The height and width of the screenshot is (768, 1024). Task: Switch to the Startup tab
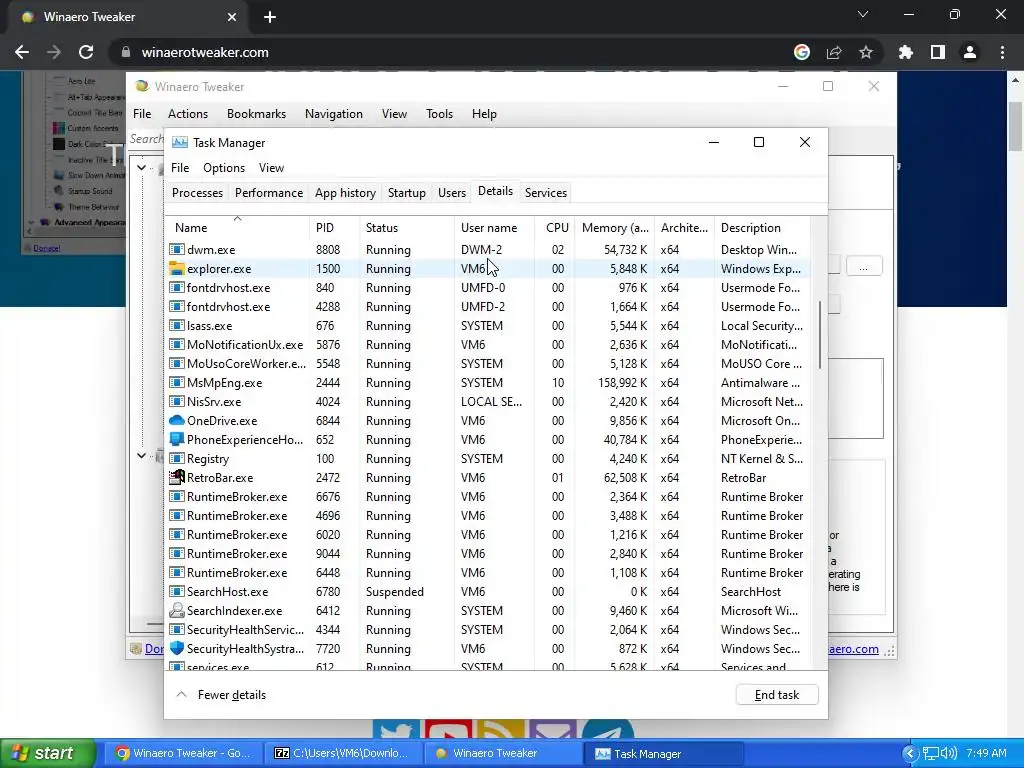click(x=407, y=193)
